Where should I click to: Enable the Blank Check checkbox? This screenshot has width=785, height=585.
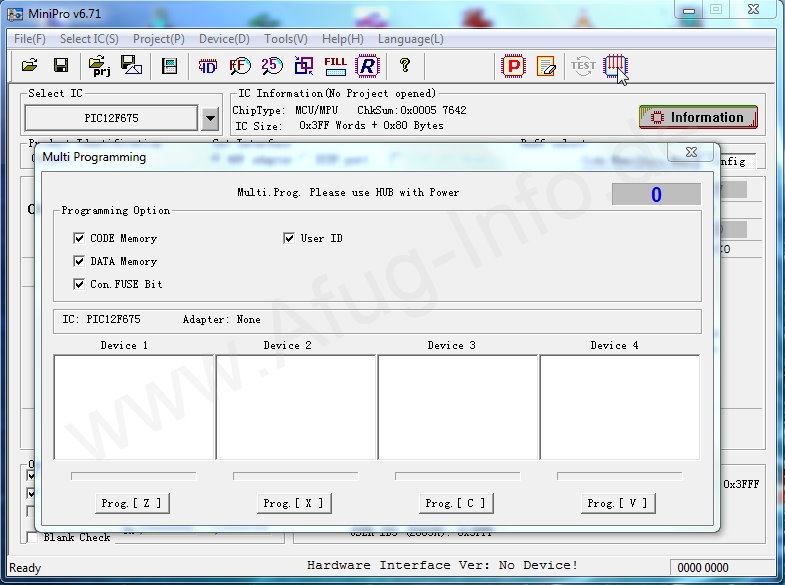click(x=32, y=537)
